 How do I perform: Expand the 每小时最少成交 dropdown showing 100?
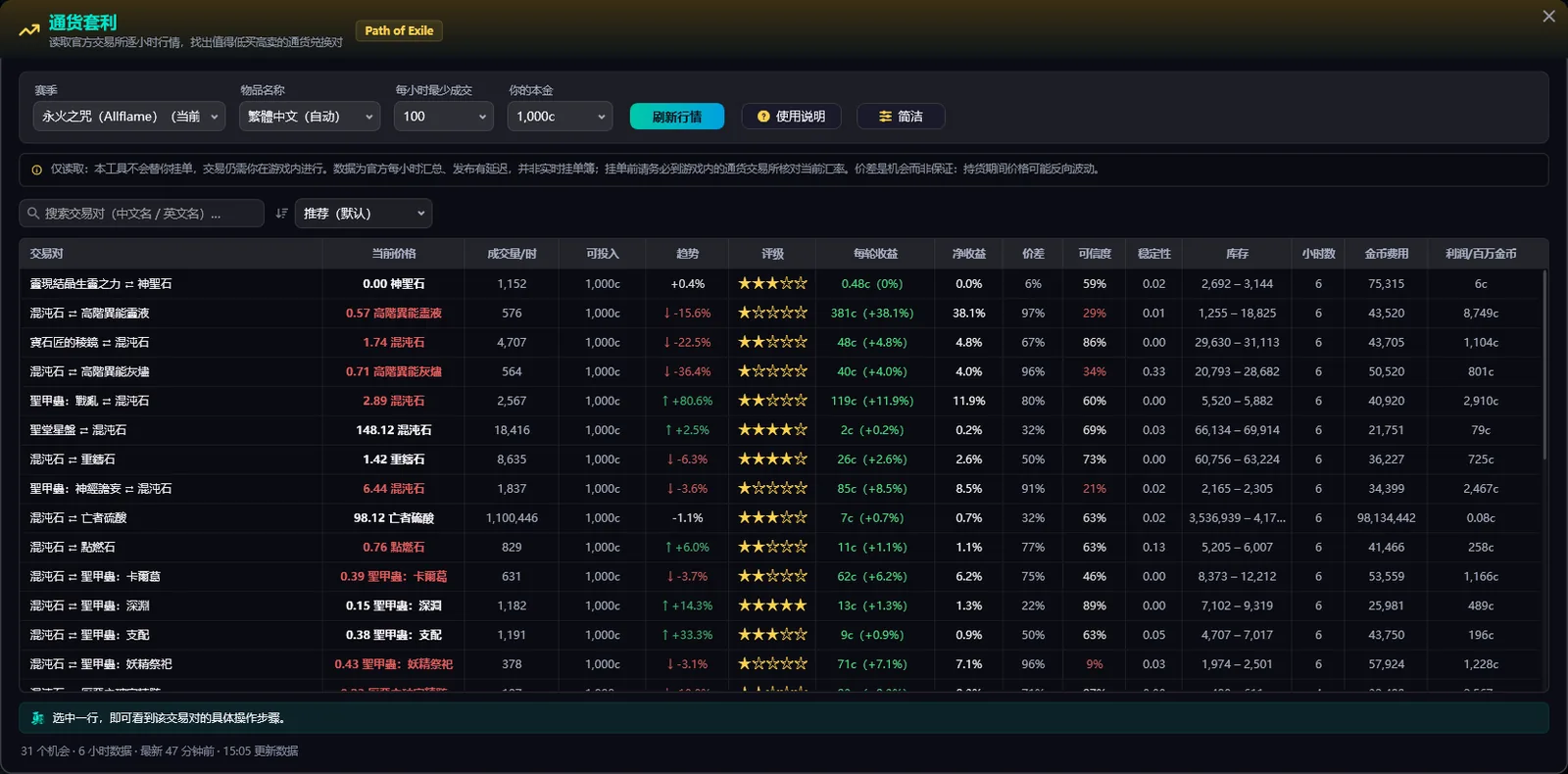pyautogui.click(x=444, y=117)
